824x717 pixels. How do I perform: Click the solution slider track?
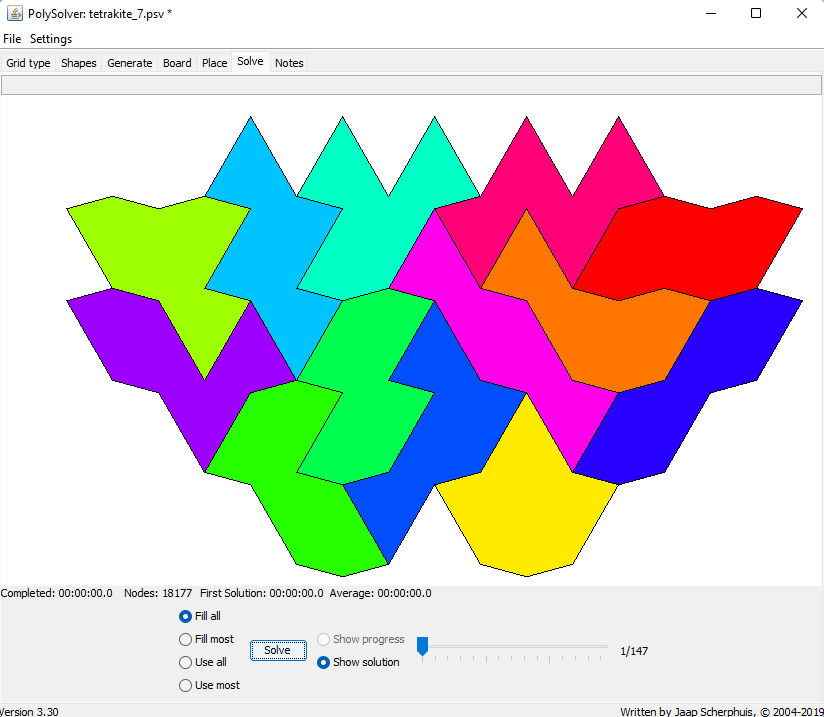[x=515, y=646]
